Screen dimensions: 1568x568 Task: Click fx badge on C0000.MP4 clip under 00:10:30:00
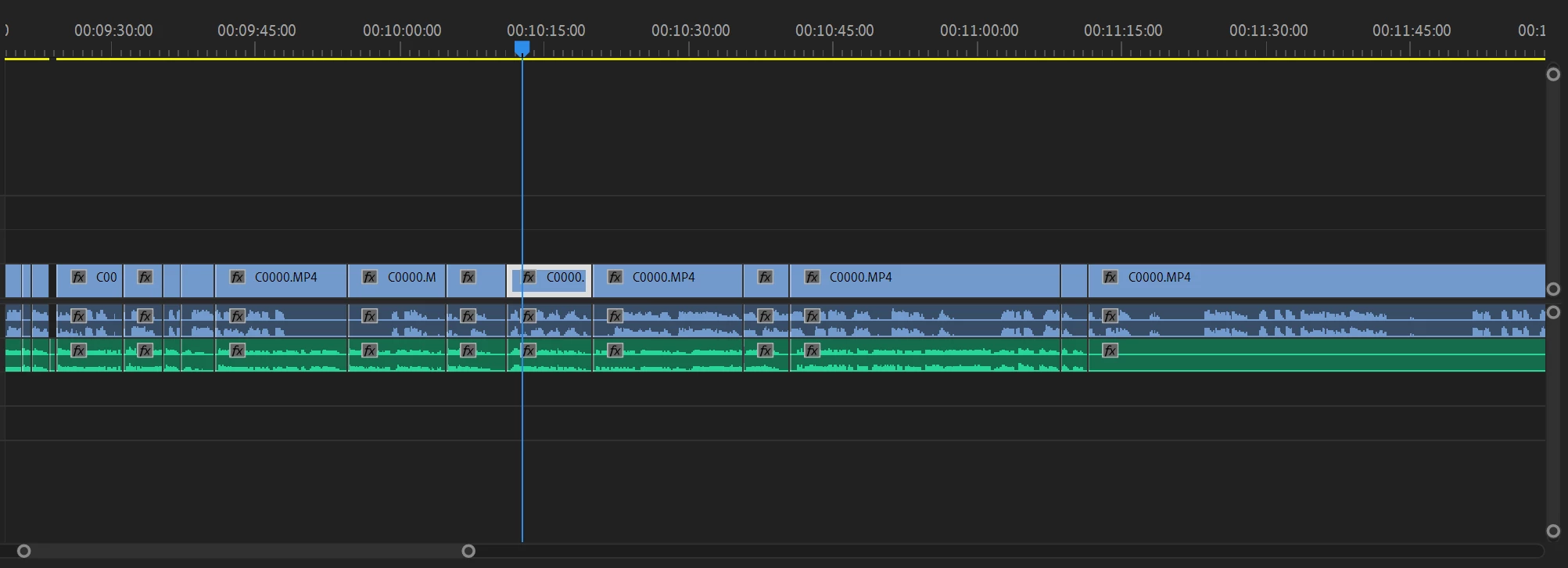coord(615,277)
